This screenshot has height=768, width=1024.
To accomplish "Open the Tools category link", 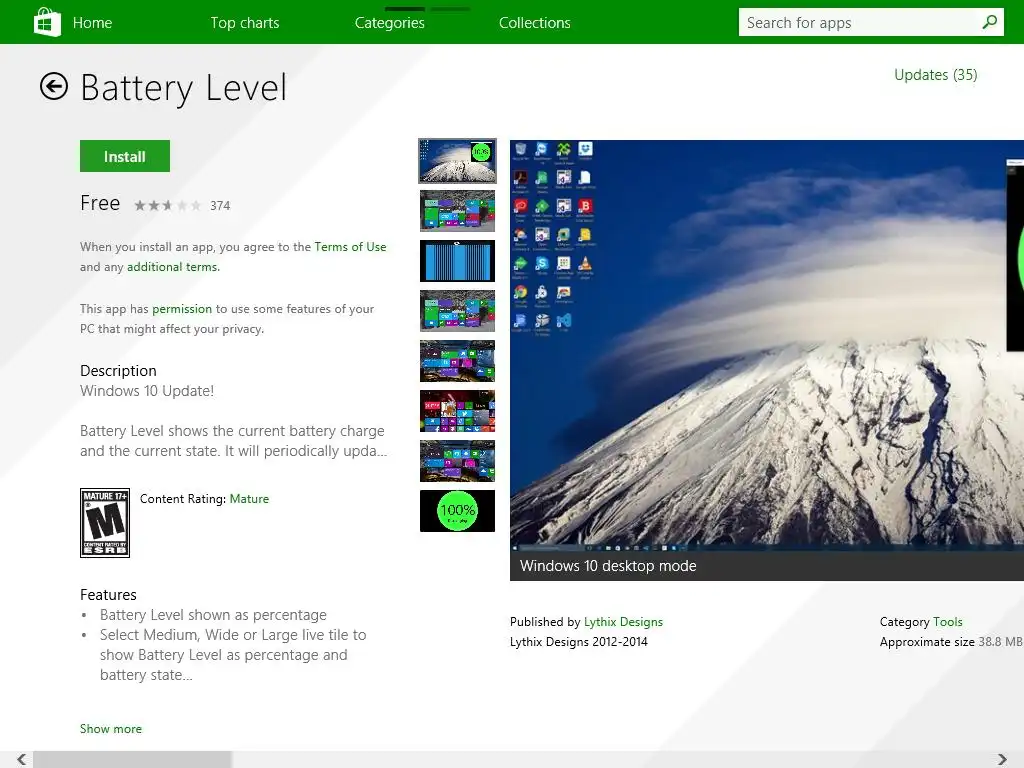I will (x=948, y=622).
